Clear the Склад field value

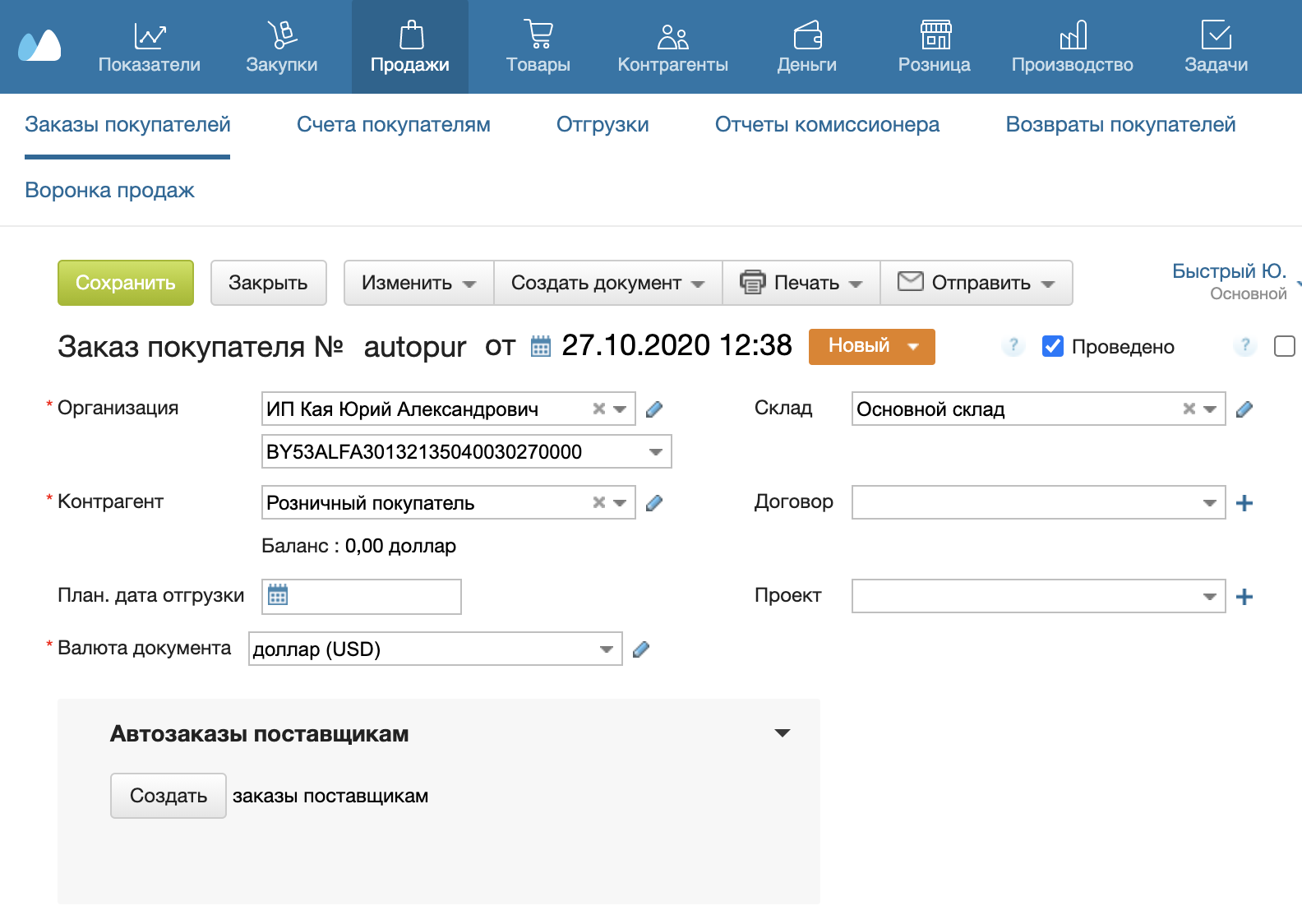(x=1189, y=409)
